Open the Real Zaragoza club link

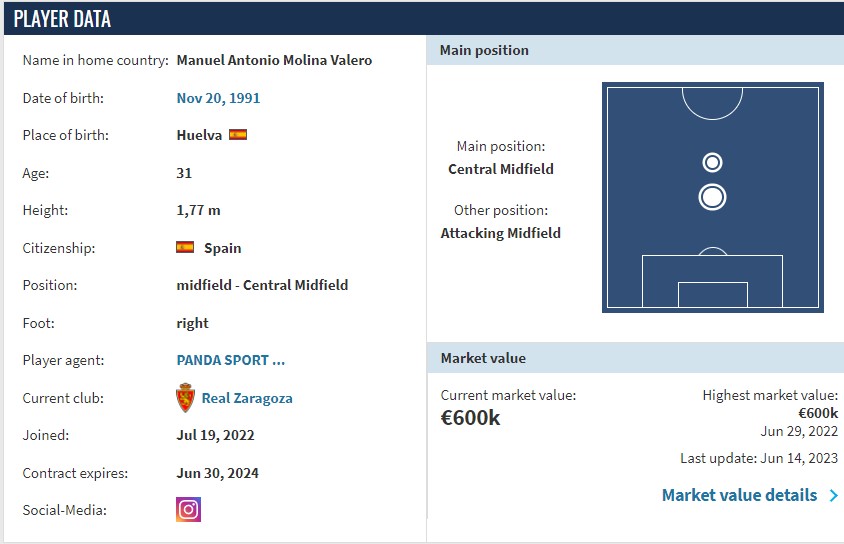click(x=247, y=398)
